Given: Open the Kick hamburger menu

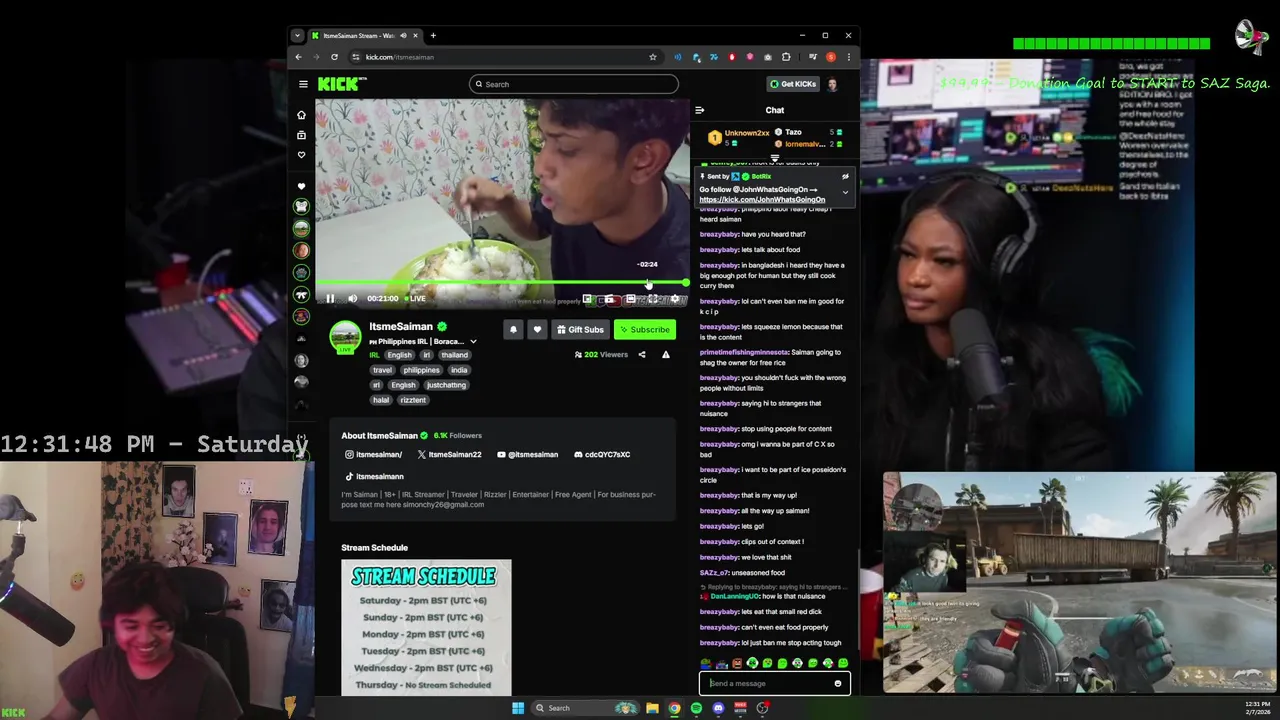Looking at the screenshot, I should point(303,84).
